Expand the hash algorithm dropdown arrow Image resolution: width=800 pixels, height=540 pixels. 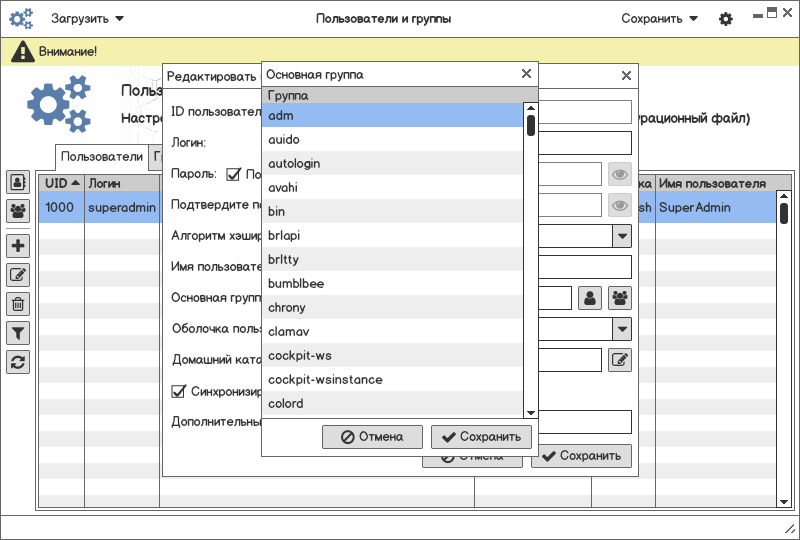point(622,236)
